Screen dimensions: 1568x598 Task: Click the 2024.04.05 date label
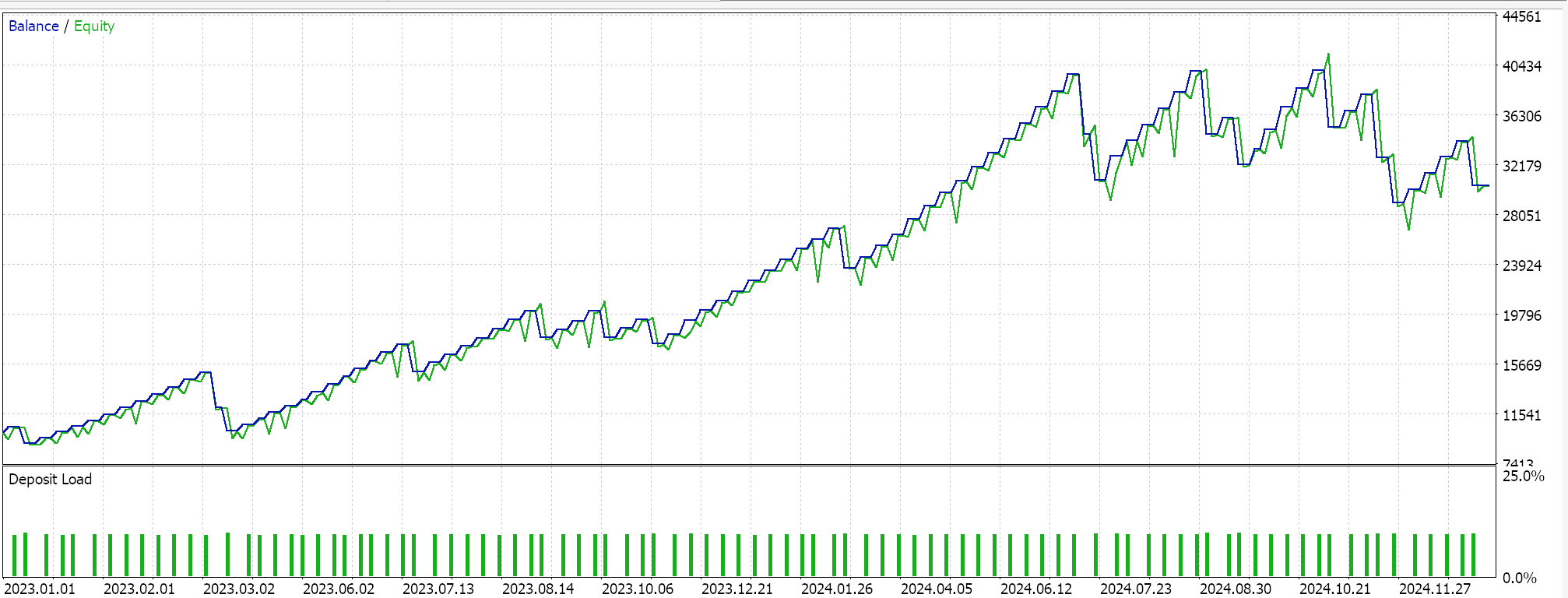[x=937, y=589]
